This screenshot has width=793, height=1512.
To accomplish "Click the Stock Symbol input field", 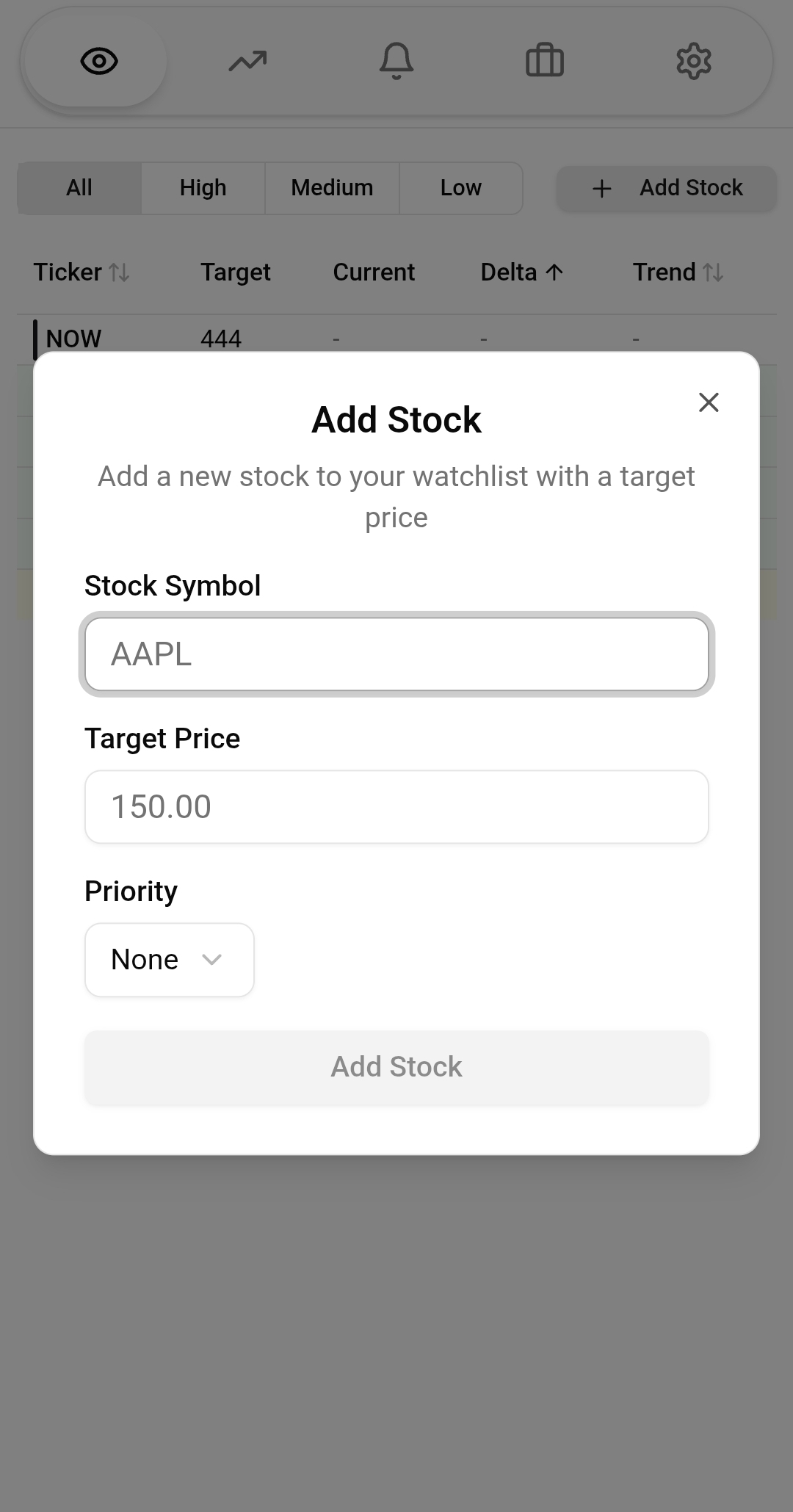I will pyautogui.click(x=396, y=654).
